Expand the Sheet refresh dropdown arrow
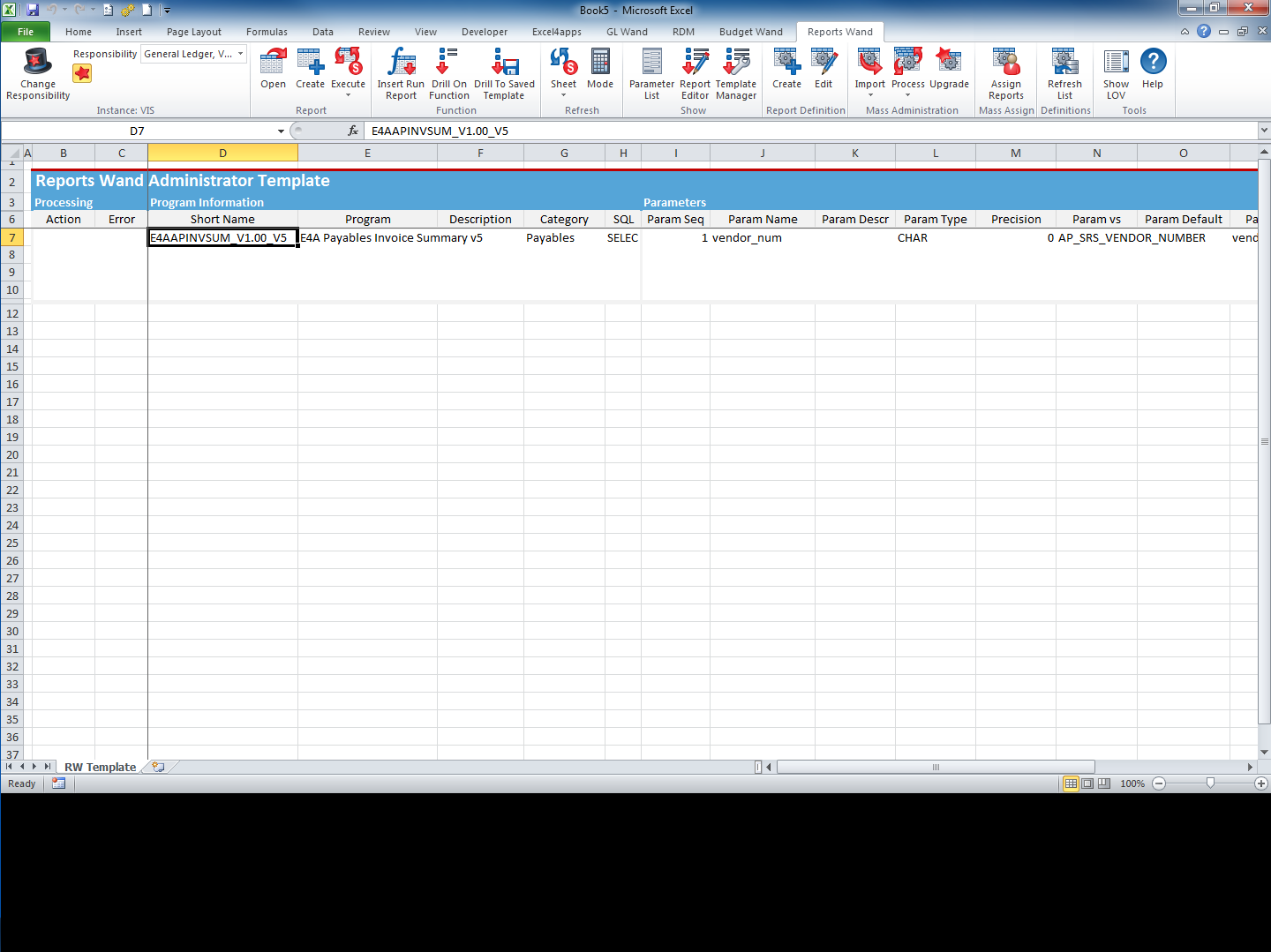 pyautogui.click(x=563, y=95)
